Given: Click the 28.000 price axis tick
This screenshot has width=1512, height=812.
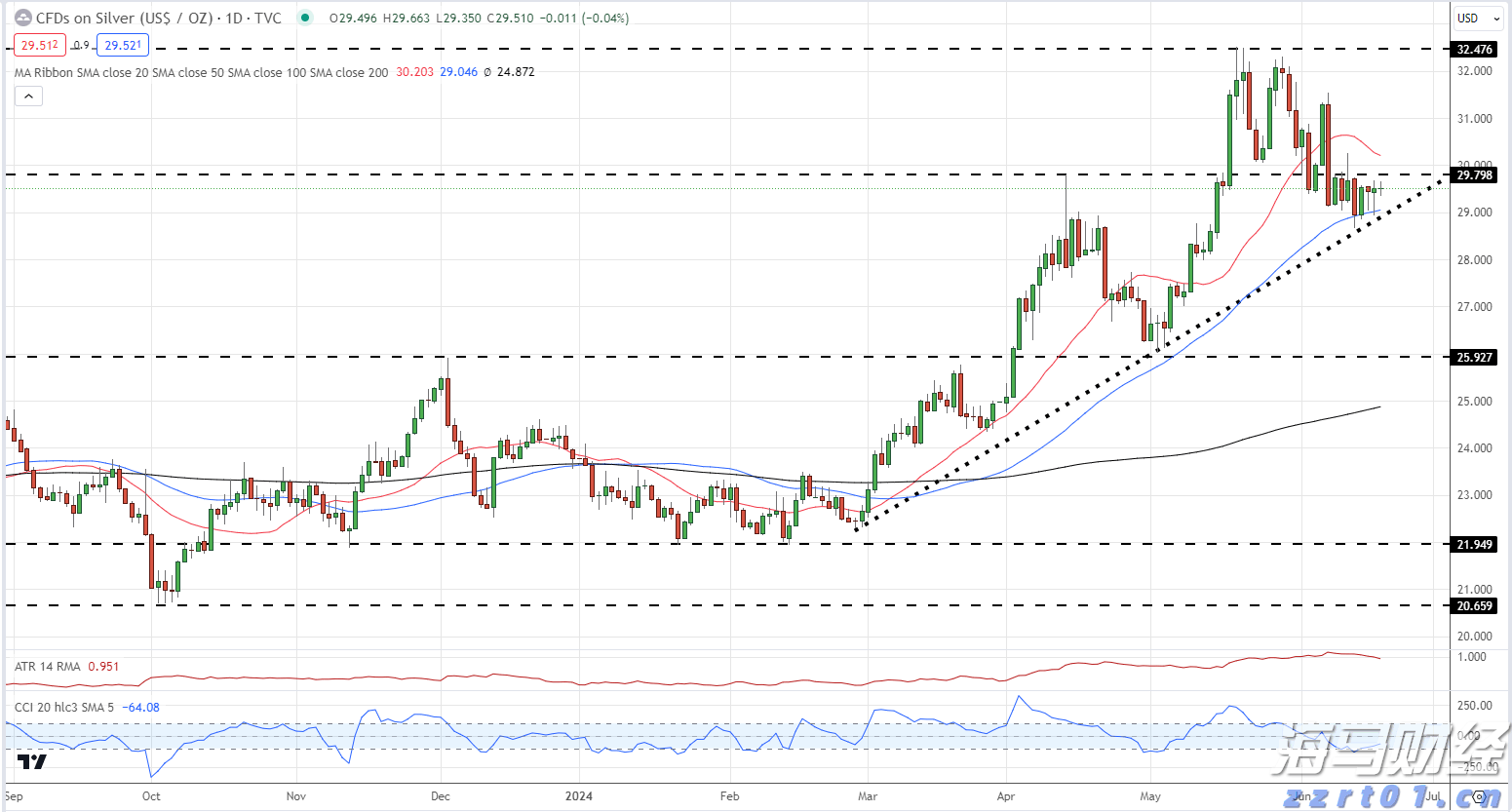Looking at the screenshot, I should click(1475, 260).
